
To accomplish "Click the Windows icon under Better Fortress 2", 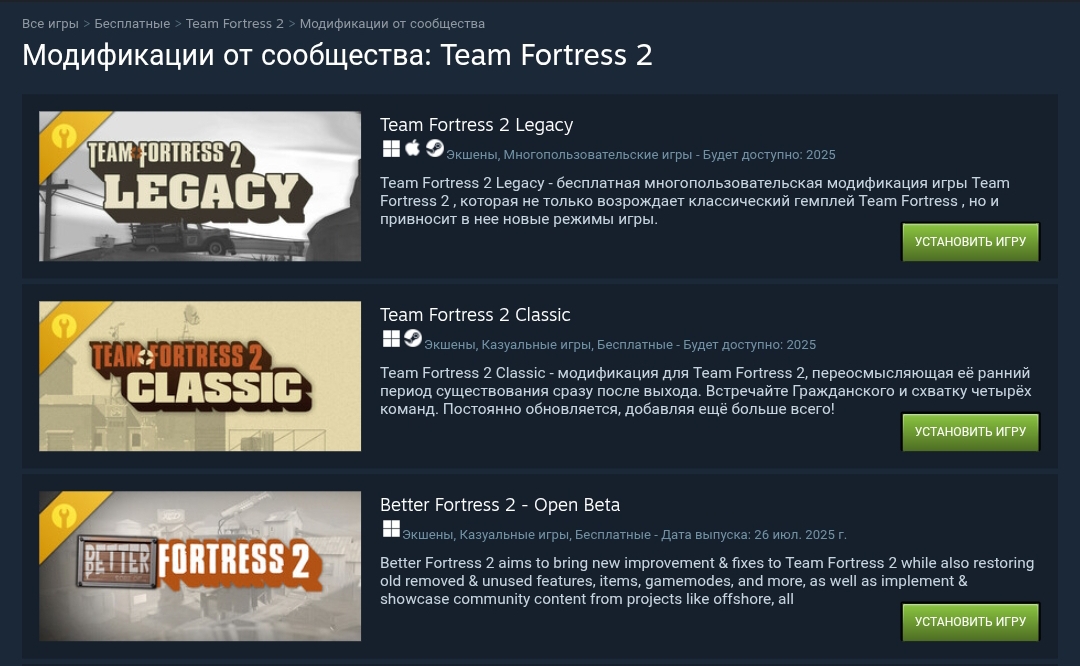I will pos(391,529).
